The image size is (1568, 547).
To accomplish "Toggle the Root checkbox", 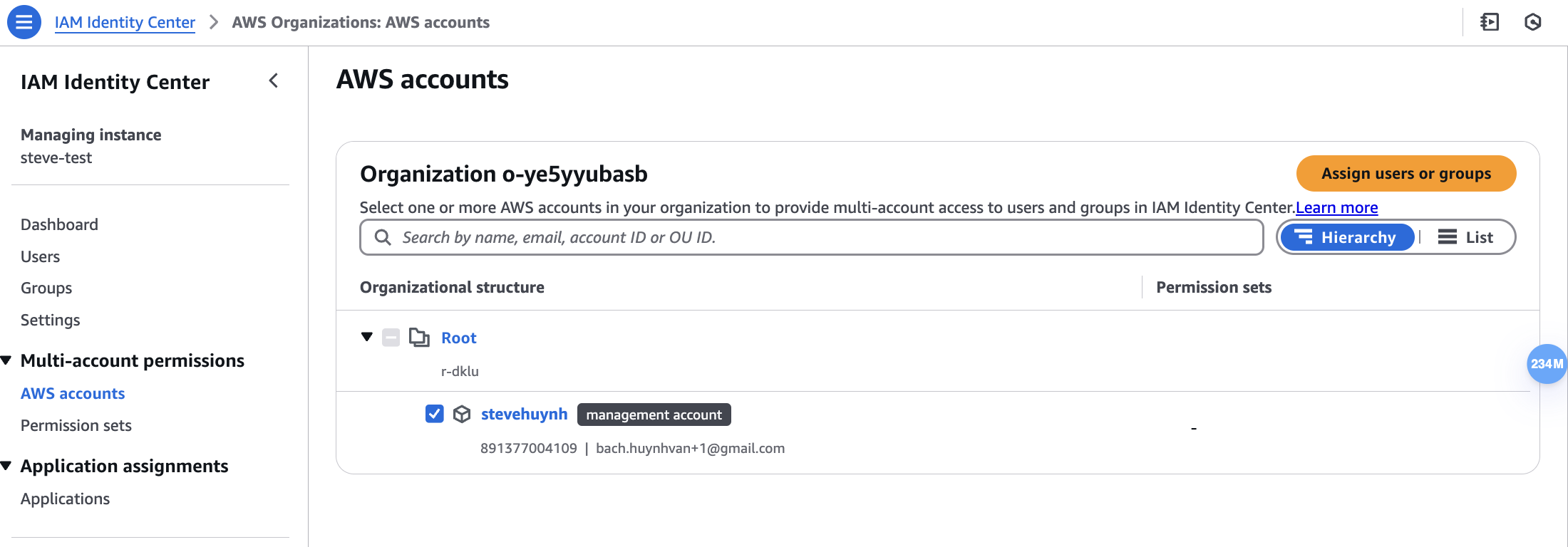I will pyautogui.click(x=391, y=337).
